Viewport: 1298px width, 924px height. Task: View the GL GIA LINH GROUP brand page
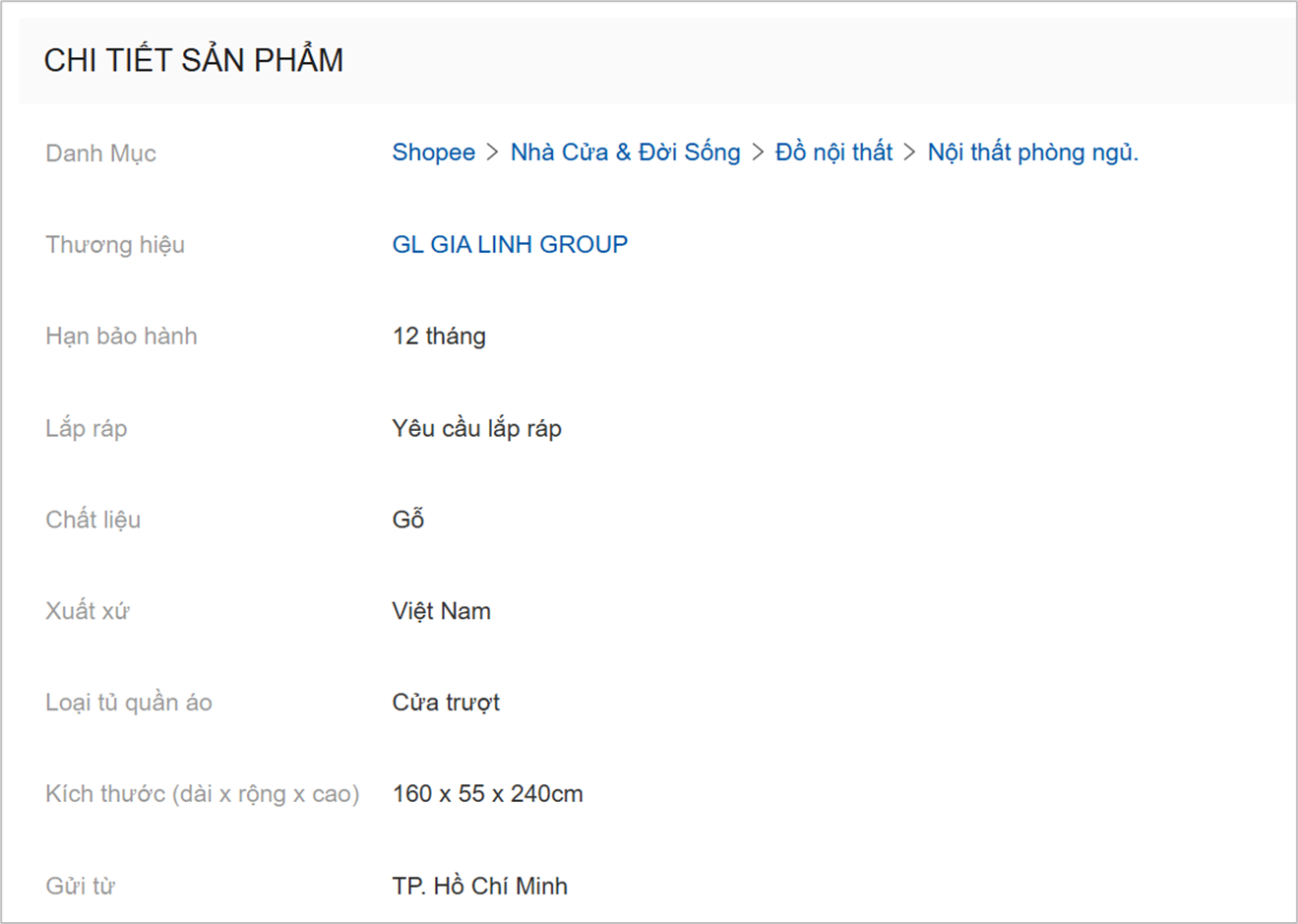point(509,244)
